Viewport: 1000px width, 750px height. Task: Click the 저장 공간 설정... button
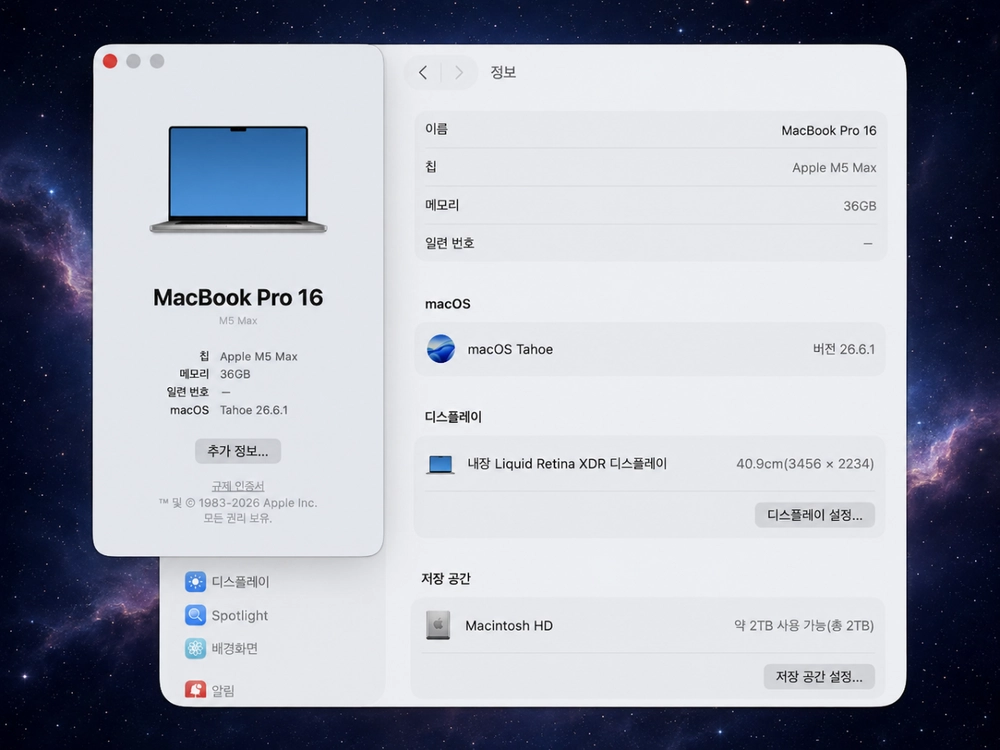click(819, 677)
